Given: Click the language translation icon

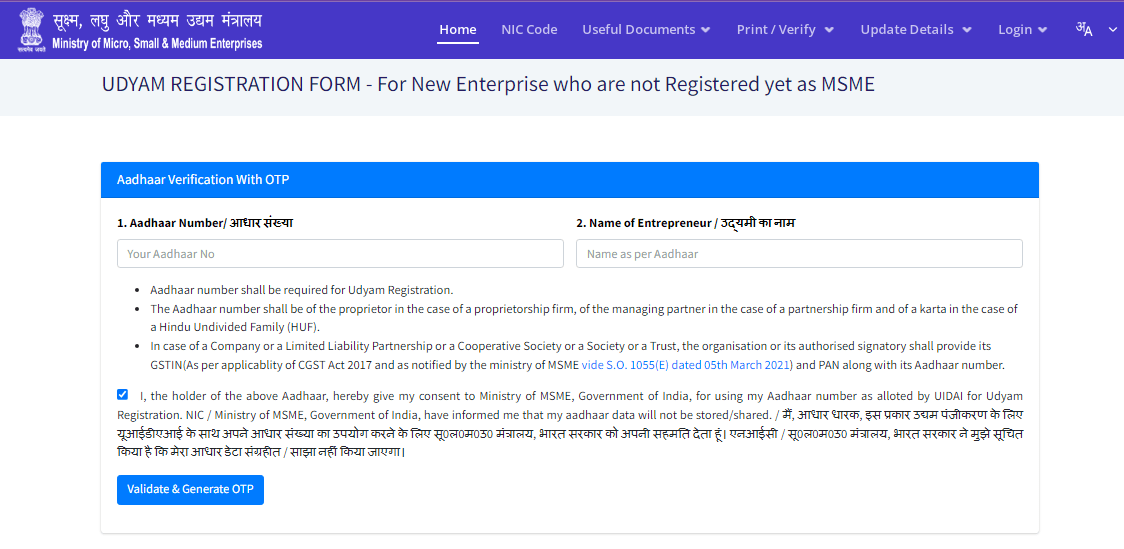Looking at the screenshot, I should click(1084, 29).
